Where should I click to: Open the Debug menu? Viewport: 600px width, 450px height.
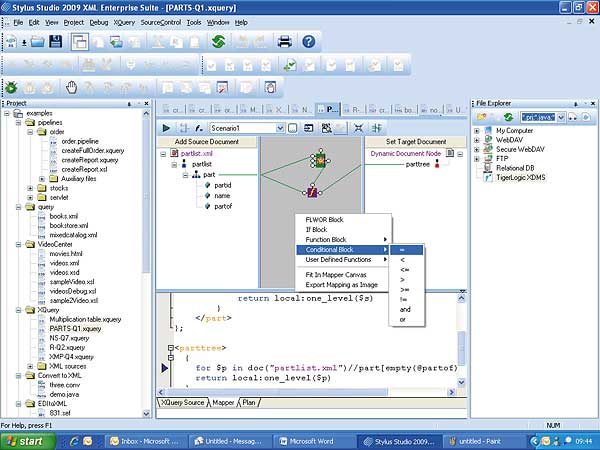coord(99,23)
